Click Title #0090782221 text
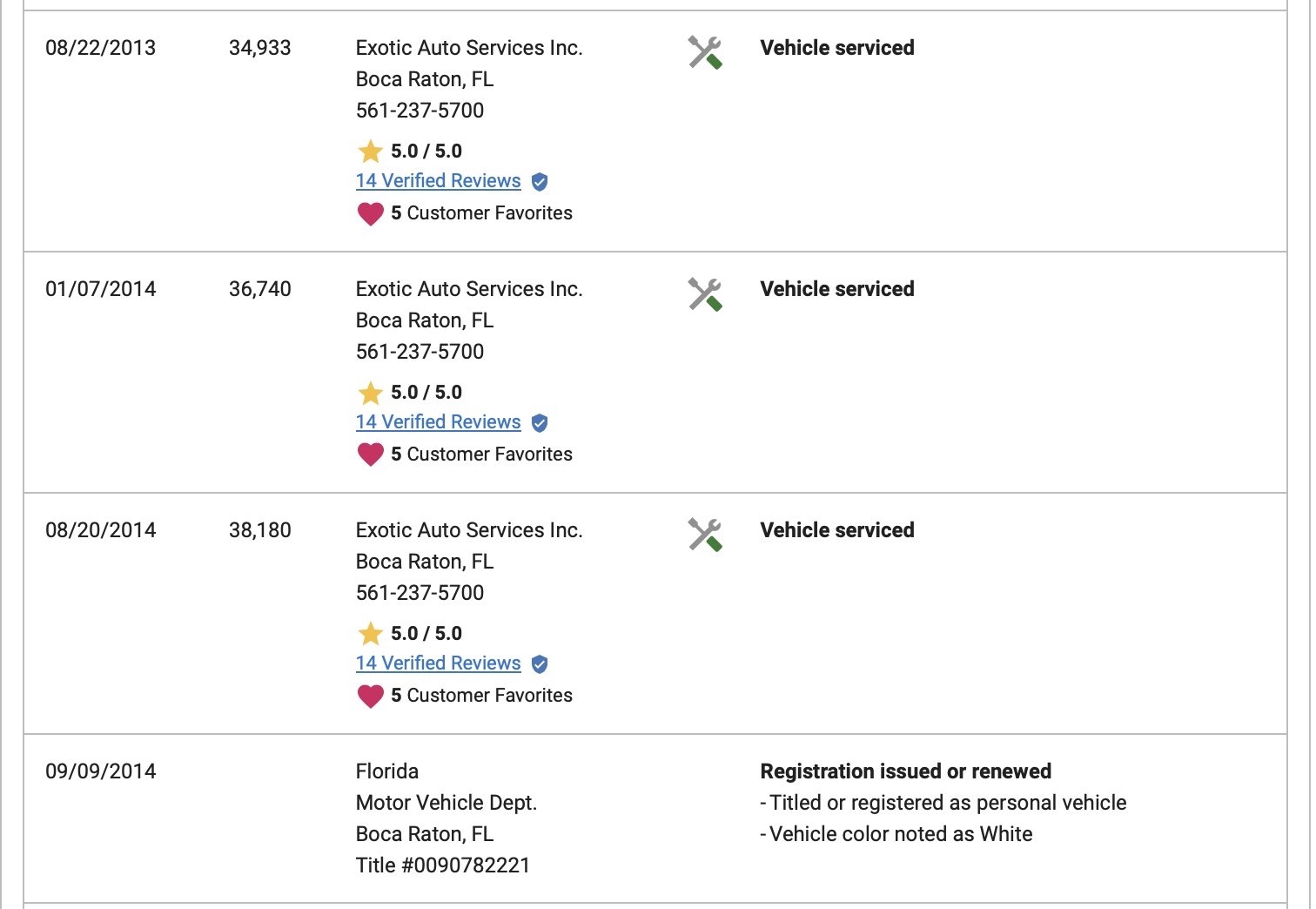Viewport: 1316px width, 909px height. 442,865
